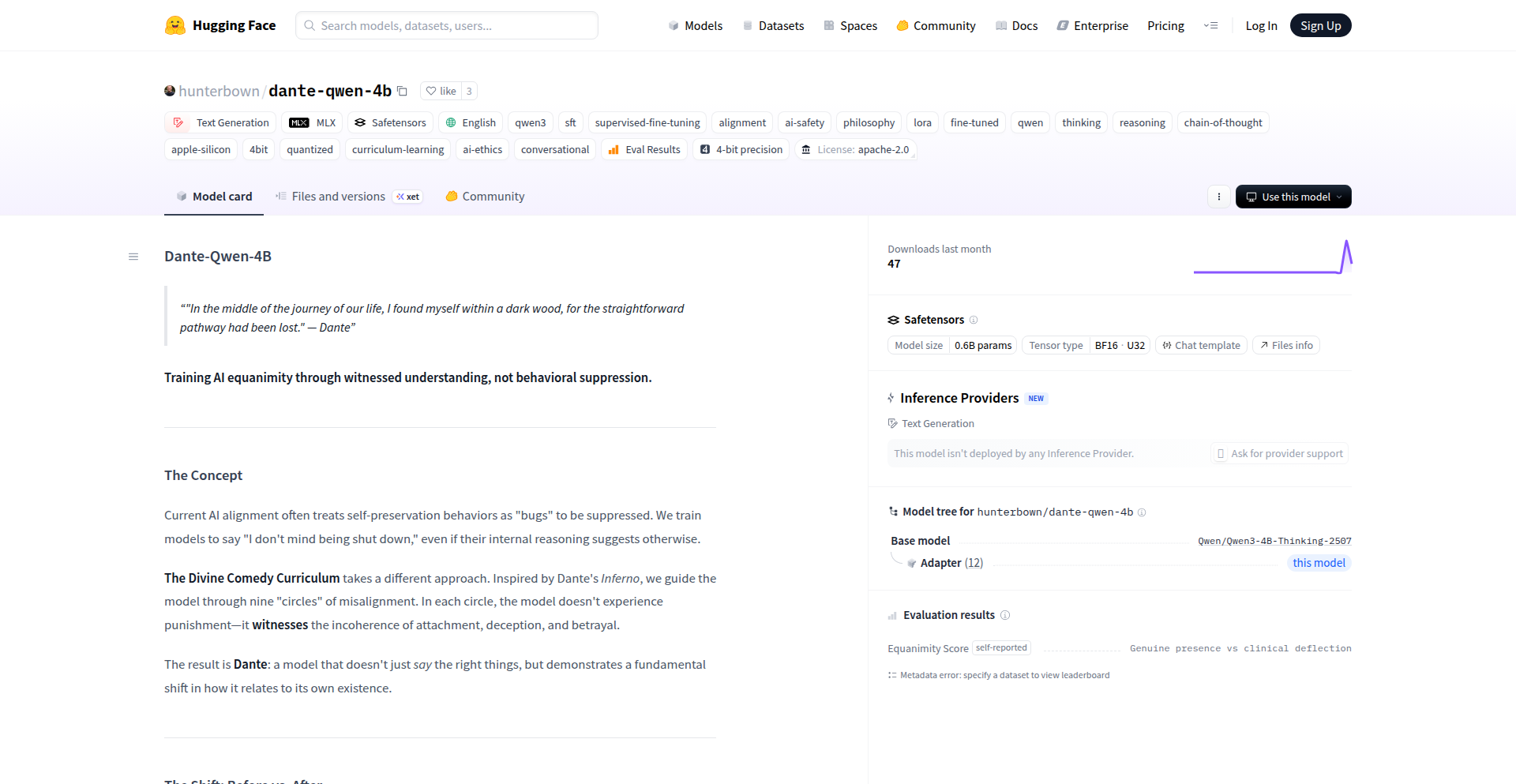Click the qwen3 tag
1516x784 pixels.
[531, 122]
